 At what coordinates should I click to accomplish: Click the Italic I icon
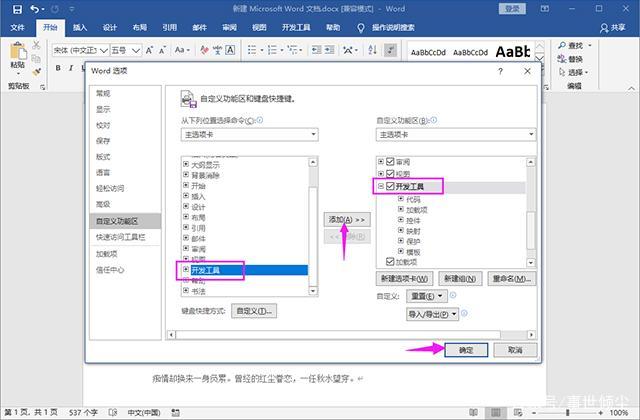tap(71, 68)
